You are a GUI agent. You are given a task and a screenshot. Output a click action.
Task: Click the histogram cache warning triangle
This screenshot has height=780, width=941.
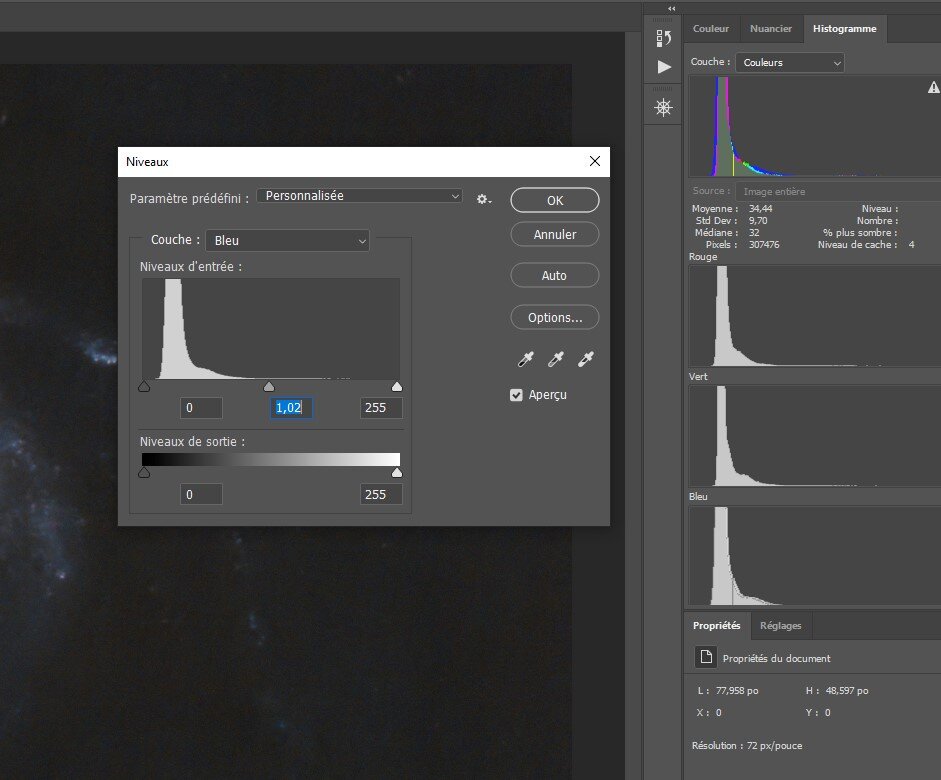[934, 88]
